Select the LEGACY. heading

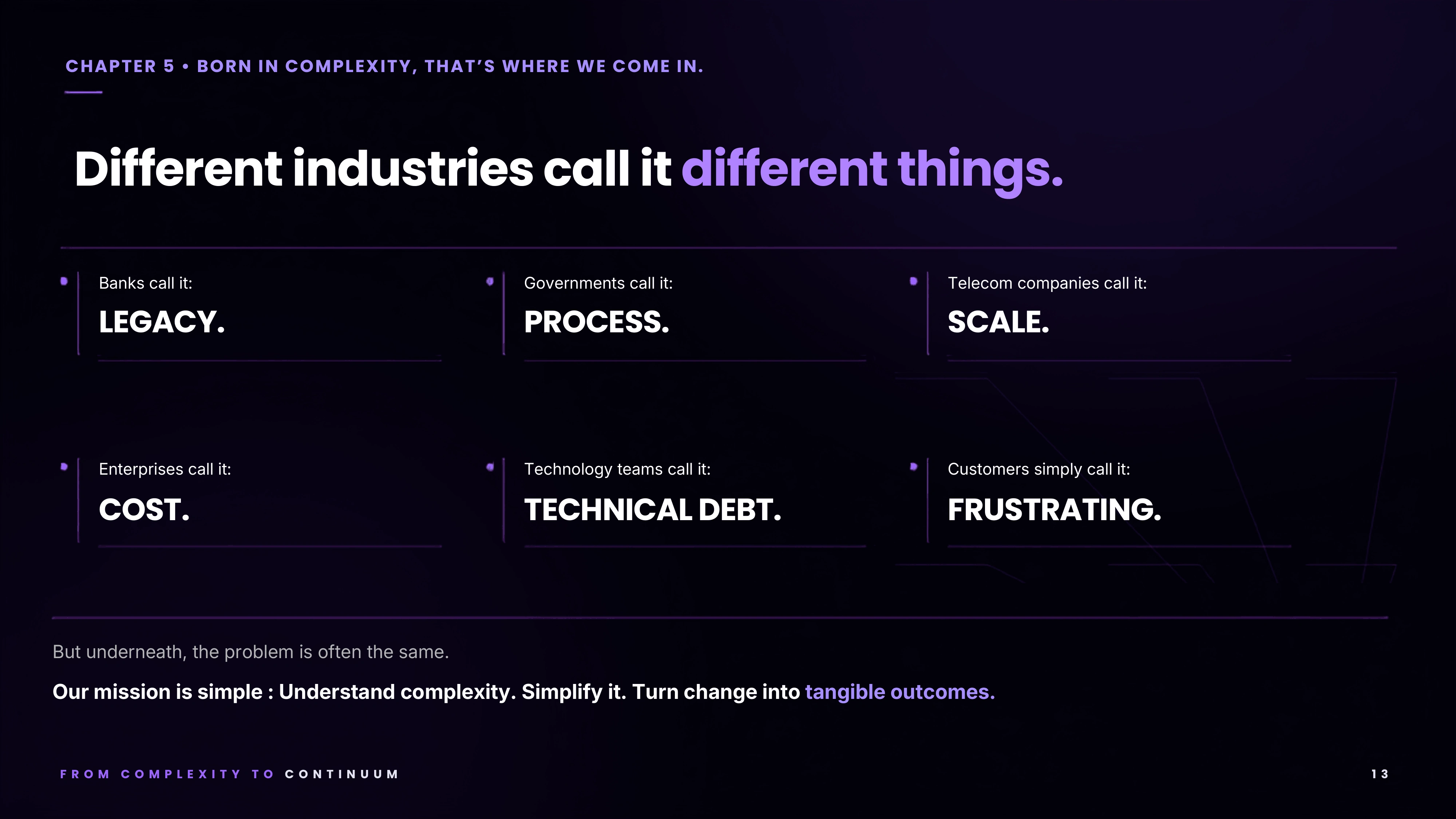click(x=162, y=322)
